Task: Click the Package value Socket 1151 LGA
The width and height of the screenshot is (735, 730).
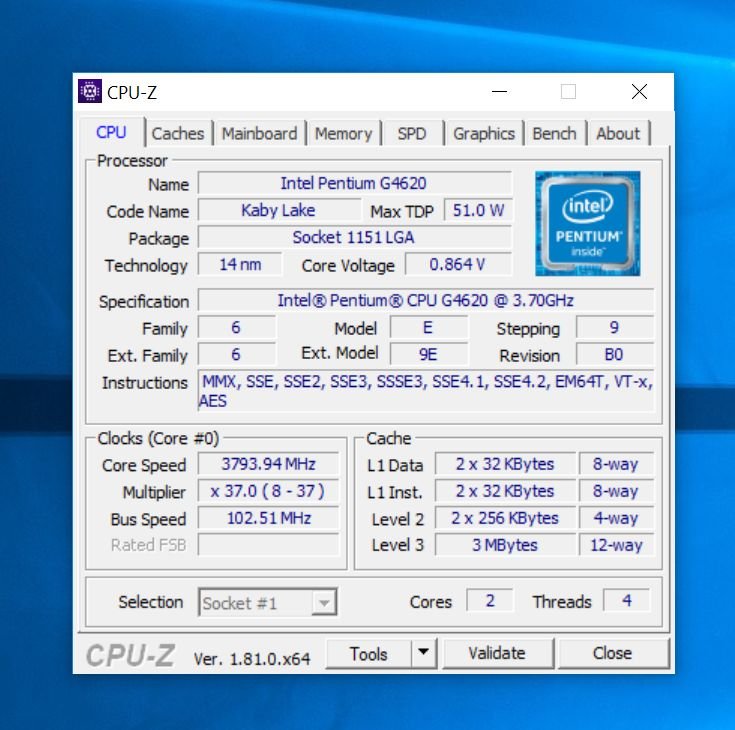Action: pos(354,237)
